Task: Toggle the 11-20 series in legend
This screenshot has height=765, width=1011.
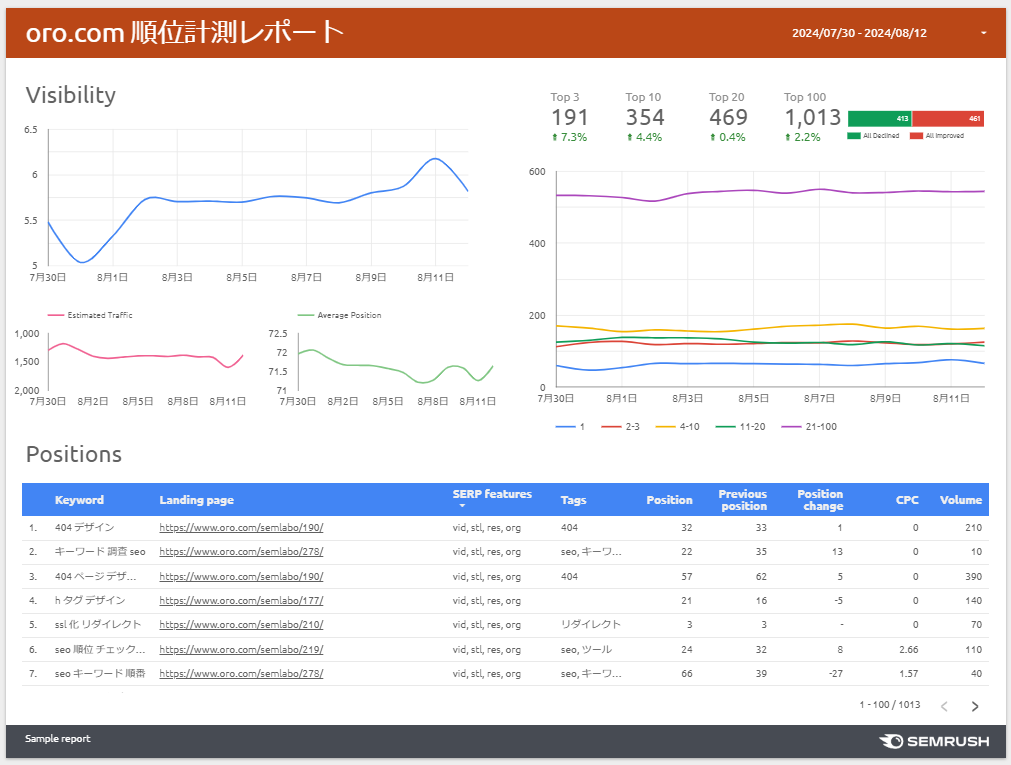Action: point(740,426)
